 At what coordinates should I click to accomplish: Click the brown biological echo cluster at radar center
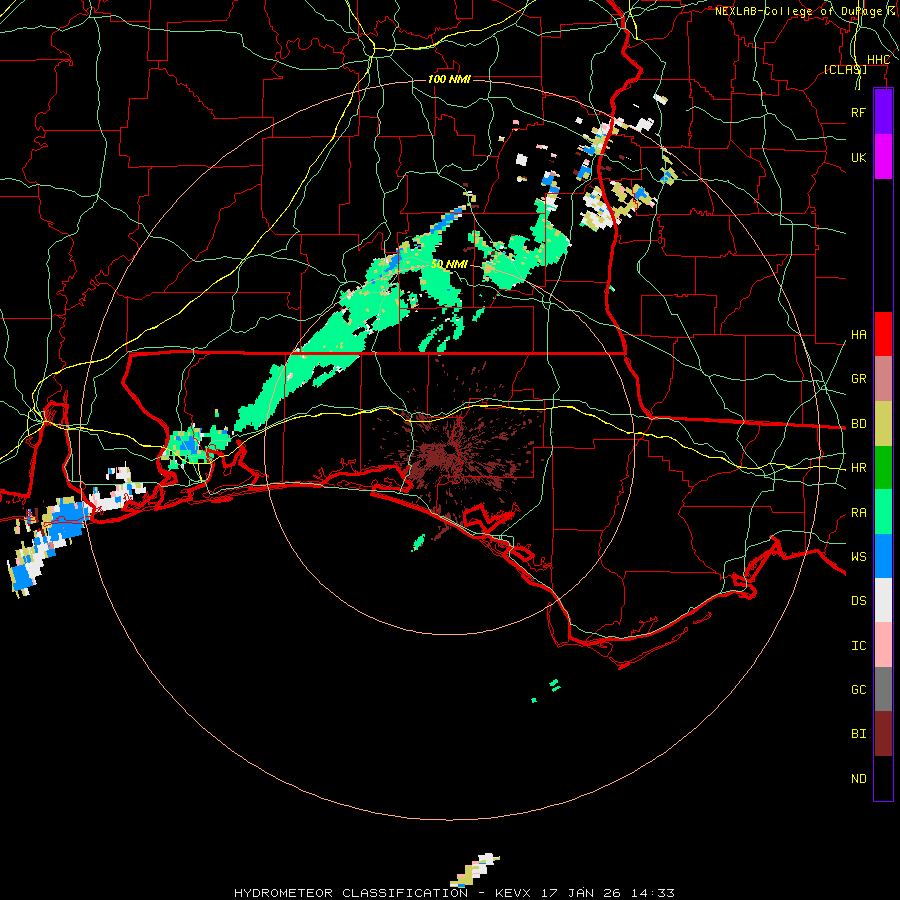click(451, 453)
